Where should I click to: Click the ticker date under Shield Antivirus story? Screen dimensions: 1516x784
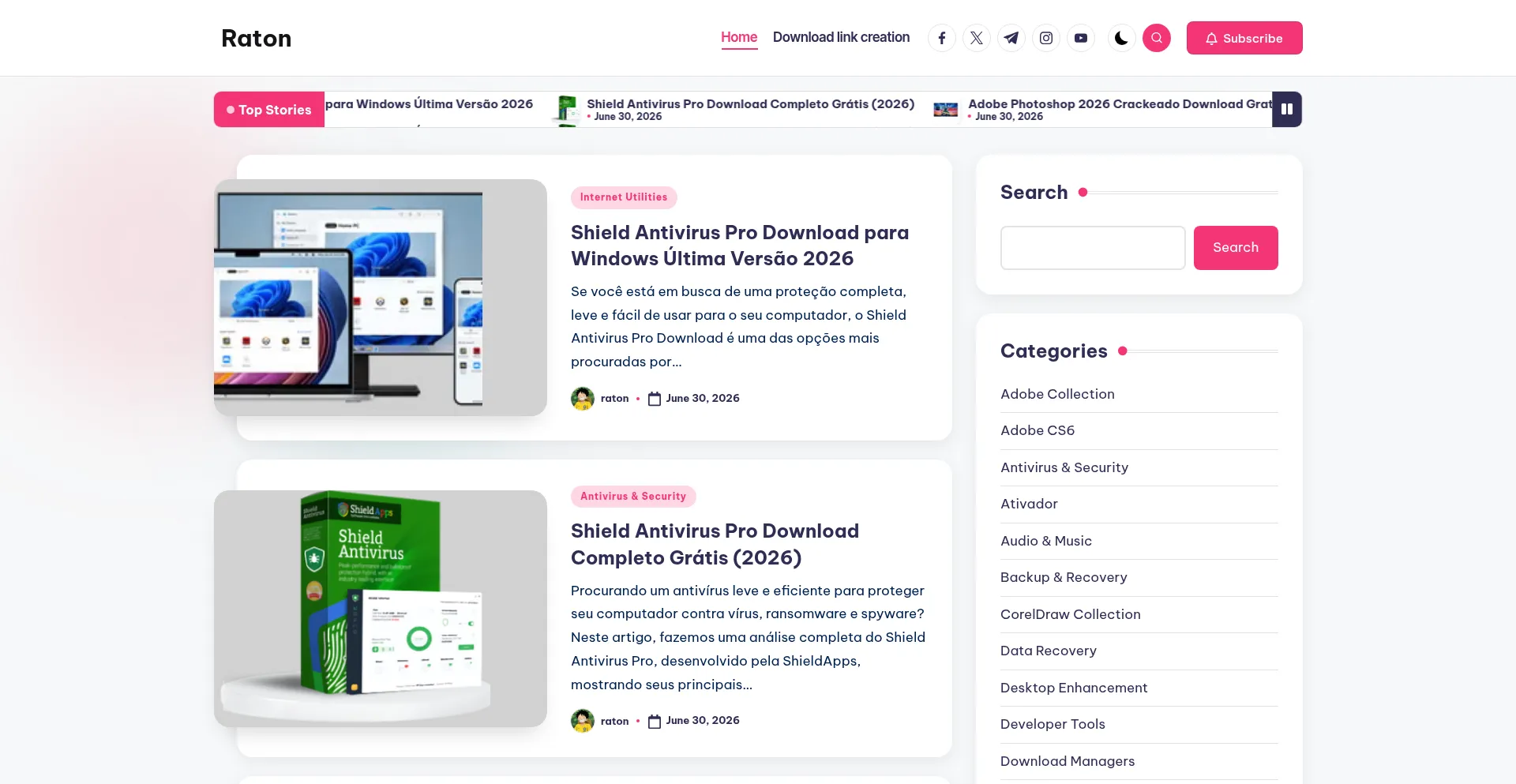click(x=628, y=117)
